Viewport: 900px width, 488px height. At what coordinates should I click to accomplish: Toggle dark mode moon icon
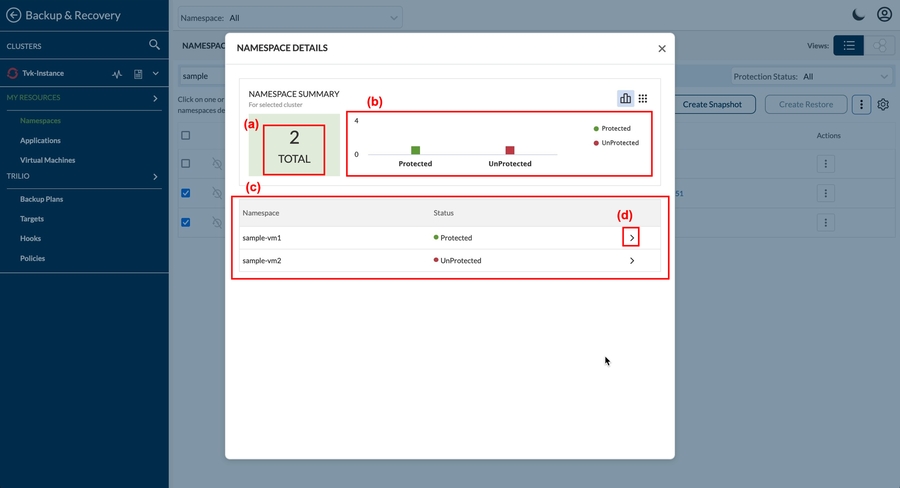tap(858, 15)
